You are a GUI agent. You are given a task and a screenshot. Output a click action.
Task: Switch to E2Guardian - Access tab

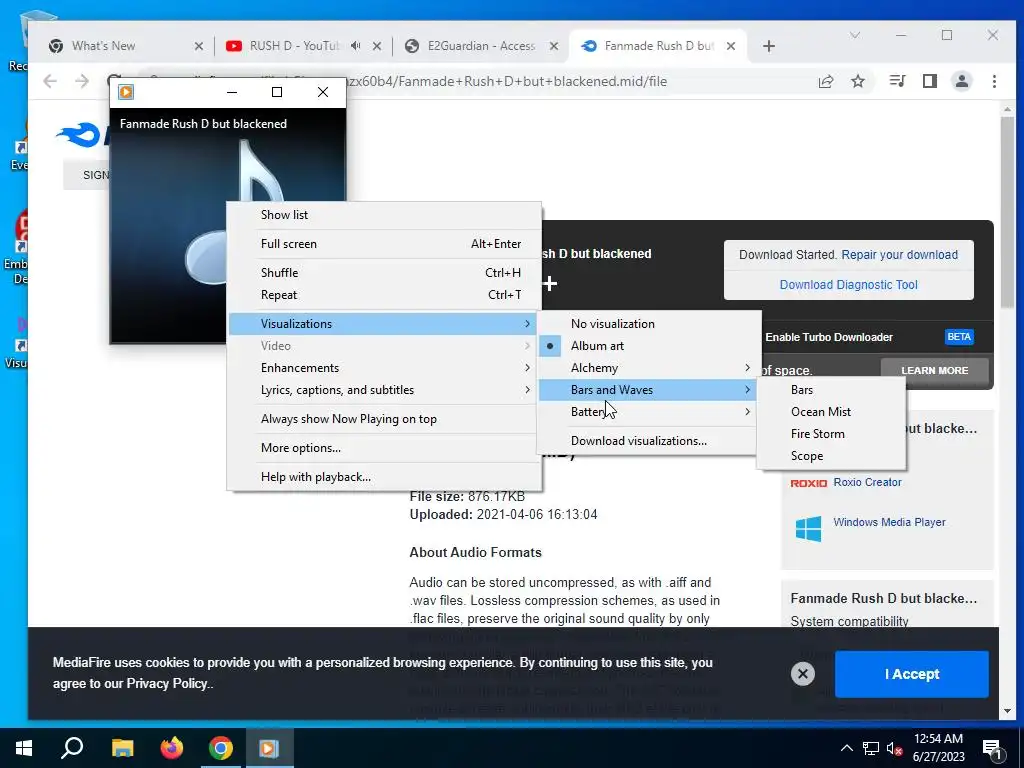[x=481, y=46]
